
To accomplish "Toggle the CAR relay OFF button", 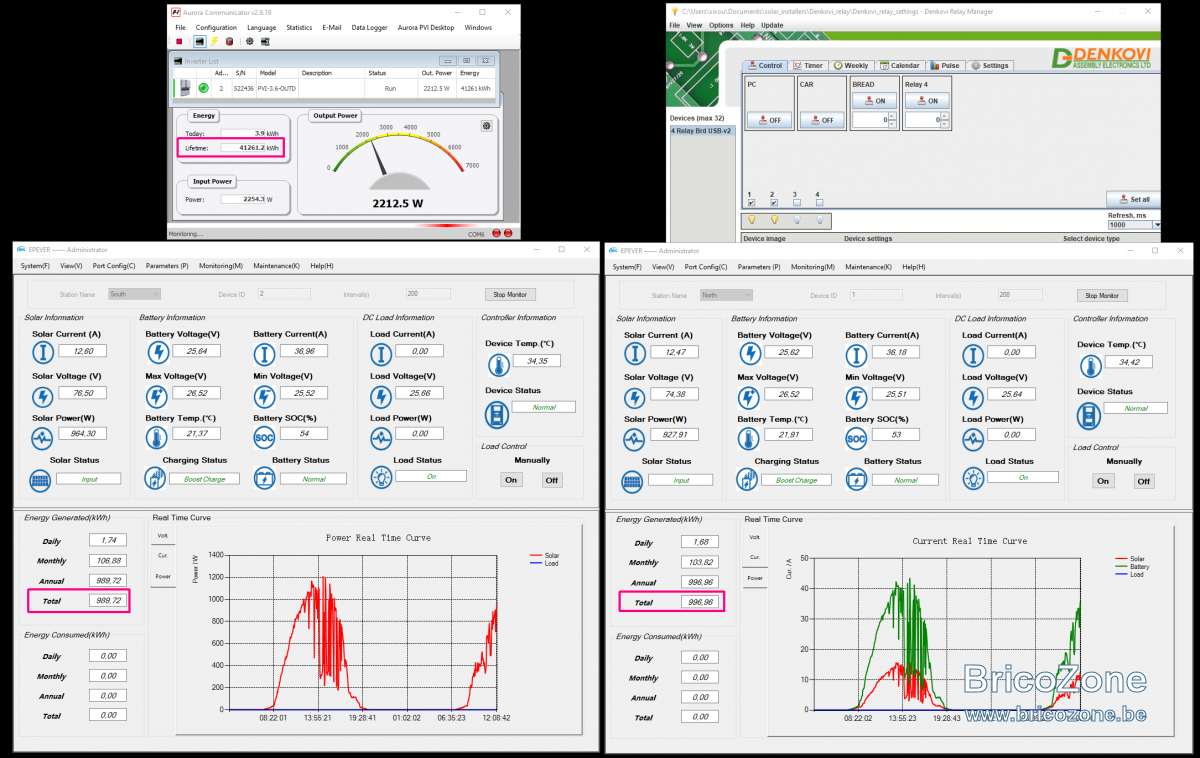I will pyautogui.click(x=822, y=120).
